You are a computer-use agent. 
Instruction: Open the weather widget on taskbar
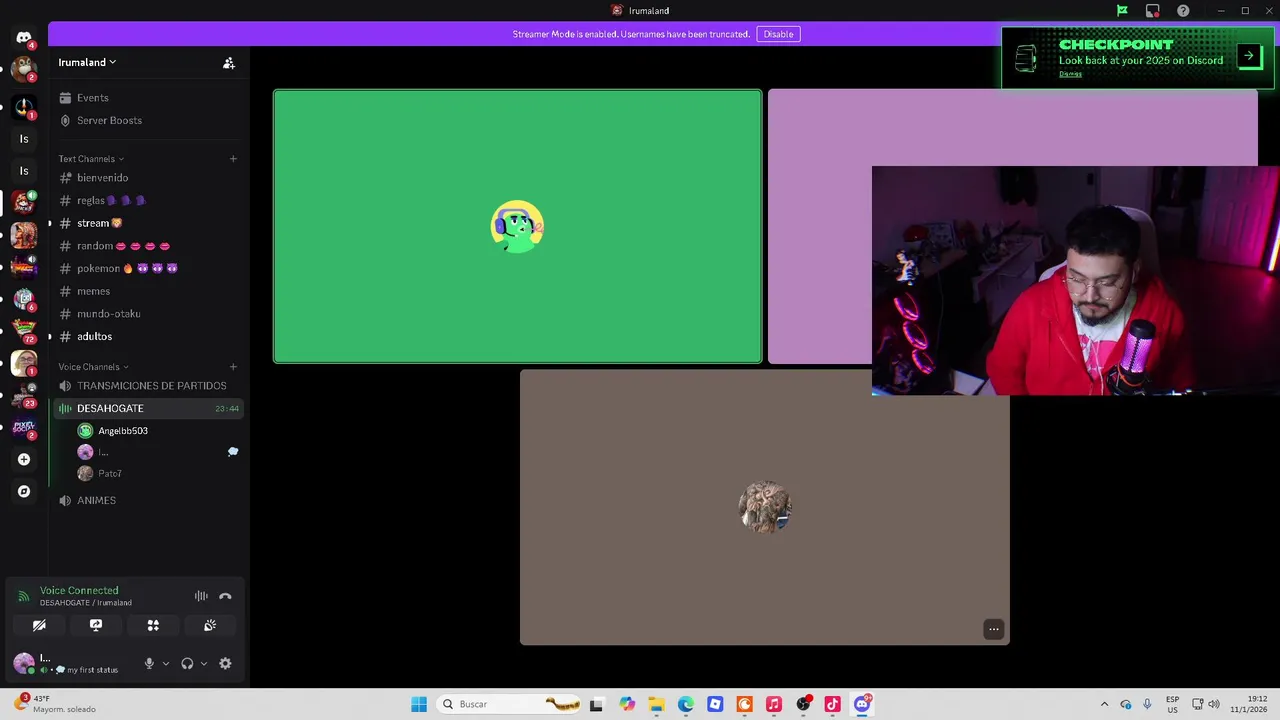coord(55,704)
